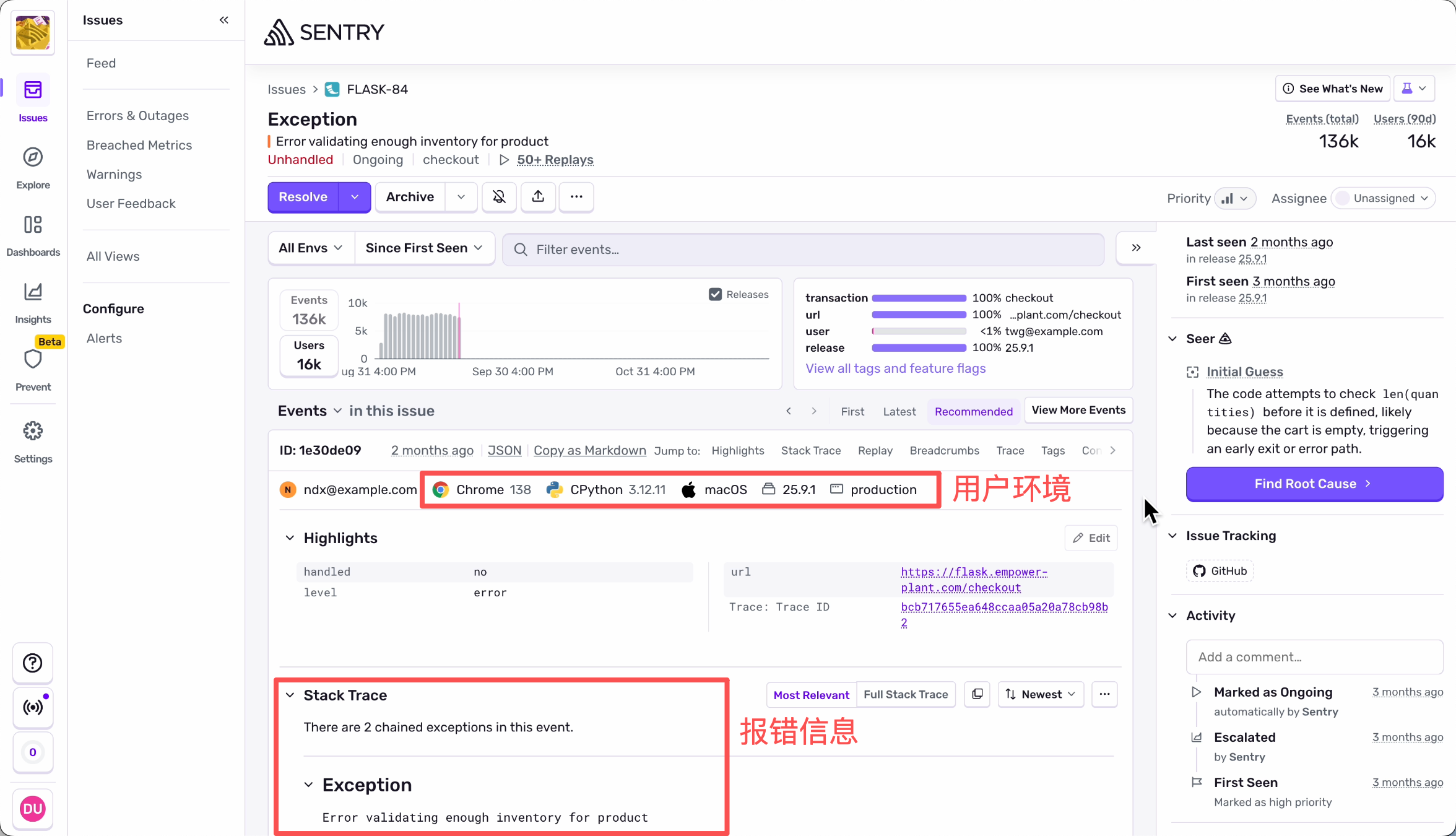
Task: Click the mute notifications bell icon
Action: [499, 197]
